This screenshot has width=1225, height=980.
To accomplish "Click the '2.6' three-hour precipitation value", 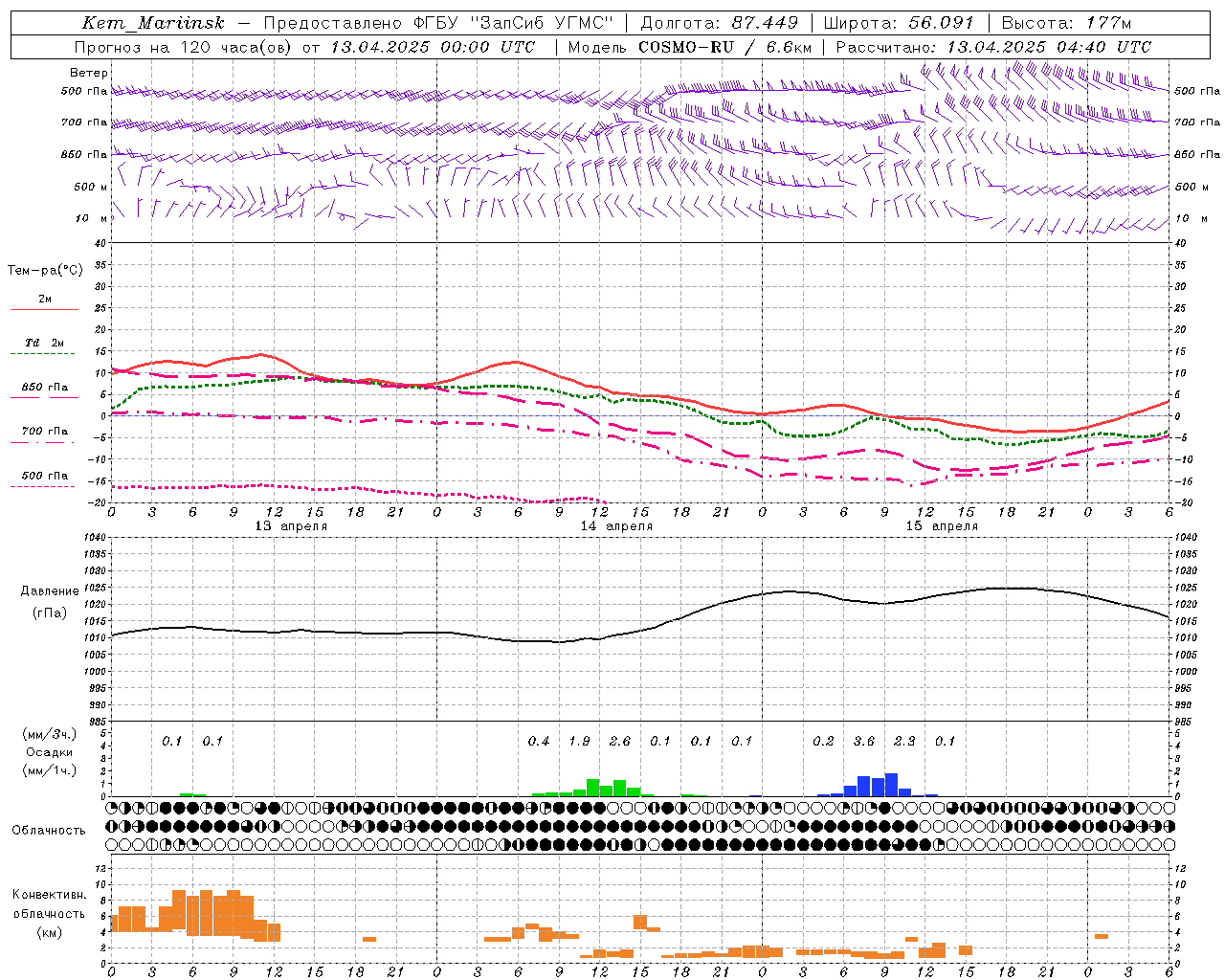I will tap(620, 742).
